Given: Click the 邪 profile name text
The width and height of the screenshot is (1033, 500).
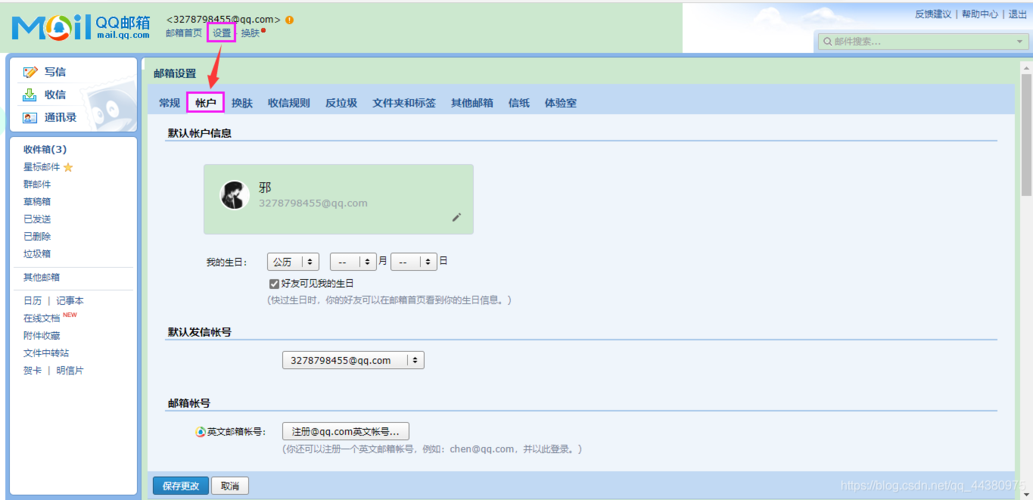Looking at the screenshot, I should tap(265, 188).
